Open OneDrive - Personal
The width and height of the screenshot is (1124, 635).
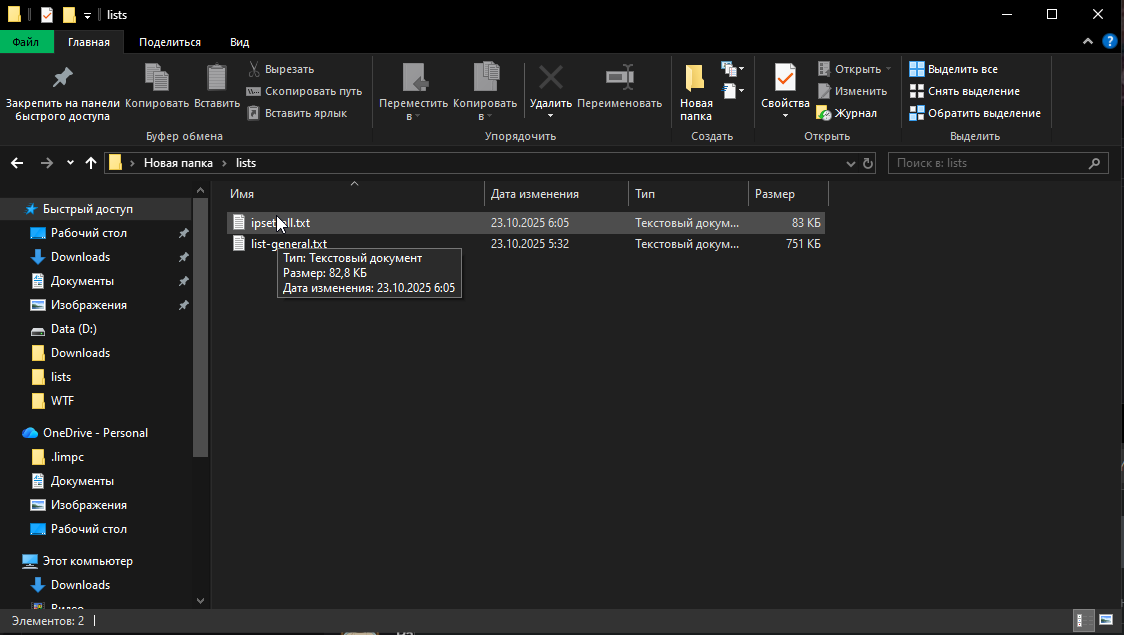coord(95,433)
